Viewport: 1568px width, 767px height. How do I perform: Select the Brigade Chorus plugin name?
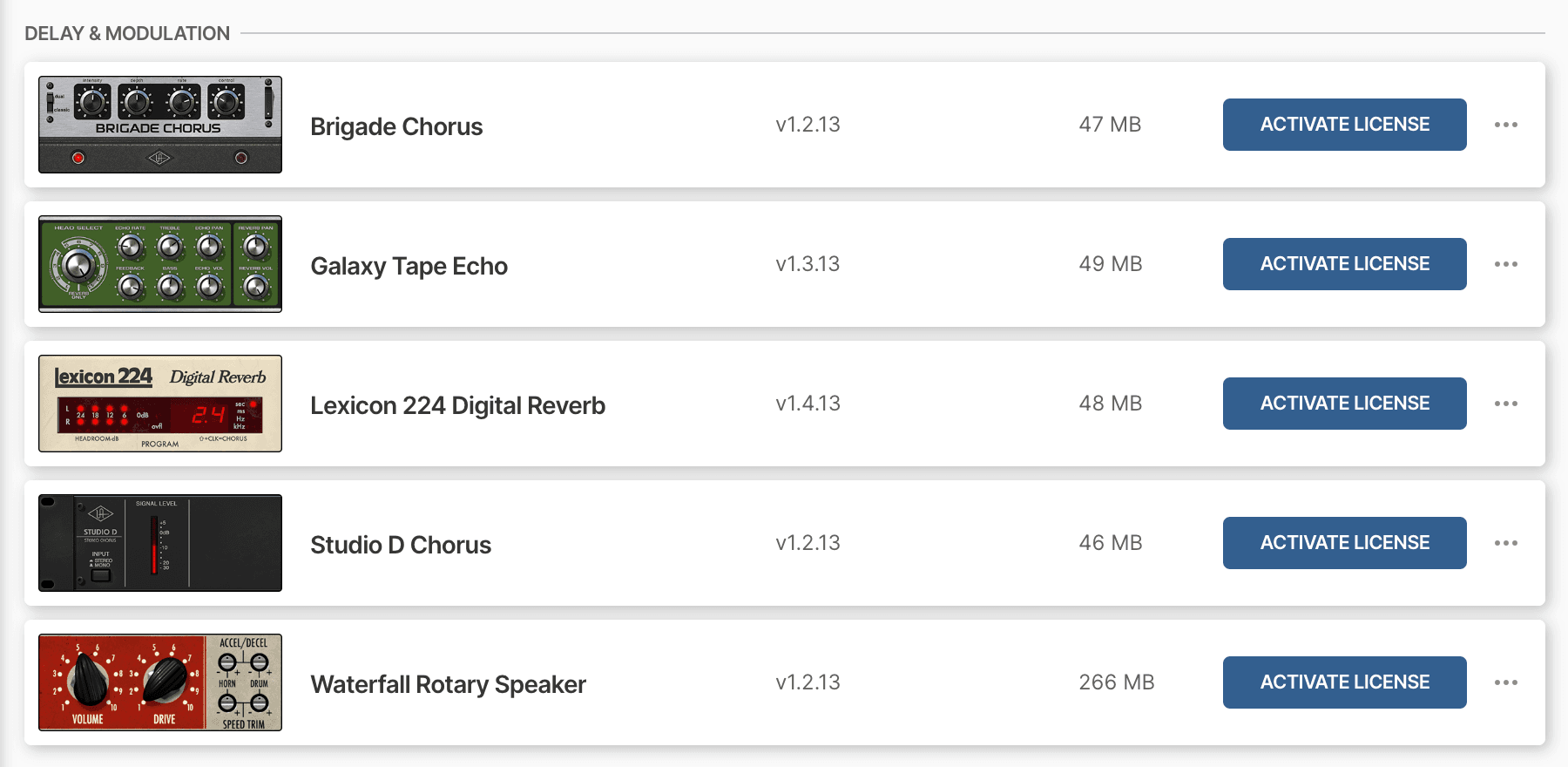pyautogui.click(x=396, y=126)
